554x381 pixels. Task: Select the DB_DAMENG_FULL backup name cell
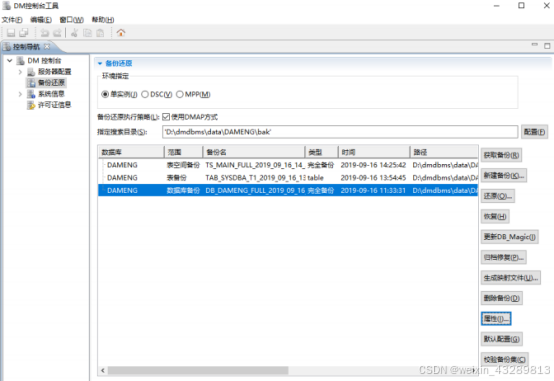(255, 190)
